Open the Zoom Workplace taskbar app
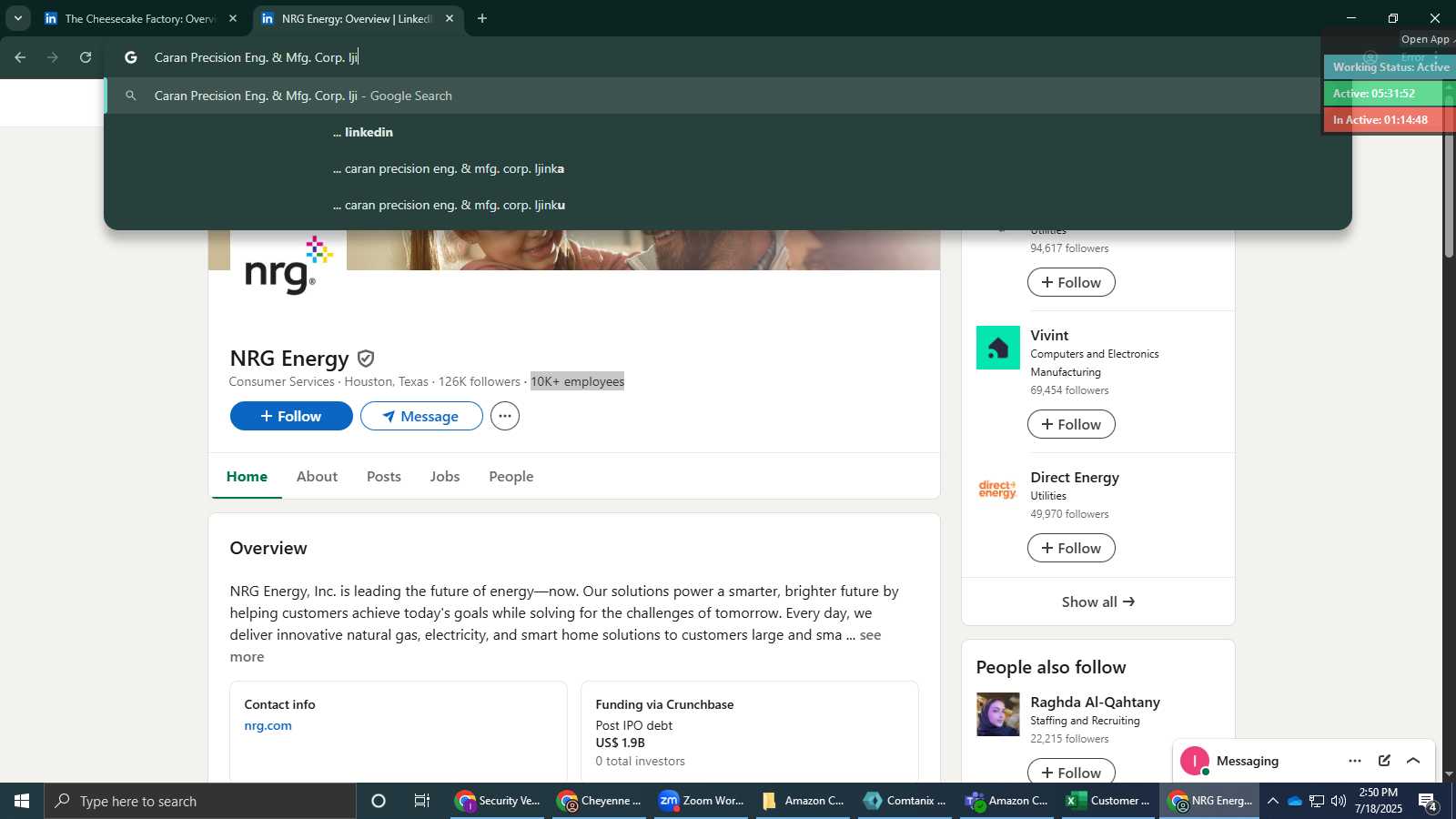 [703, 801]
